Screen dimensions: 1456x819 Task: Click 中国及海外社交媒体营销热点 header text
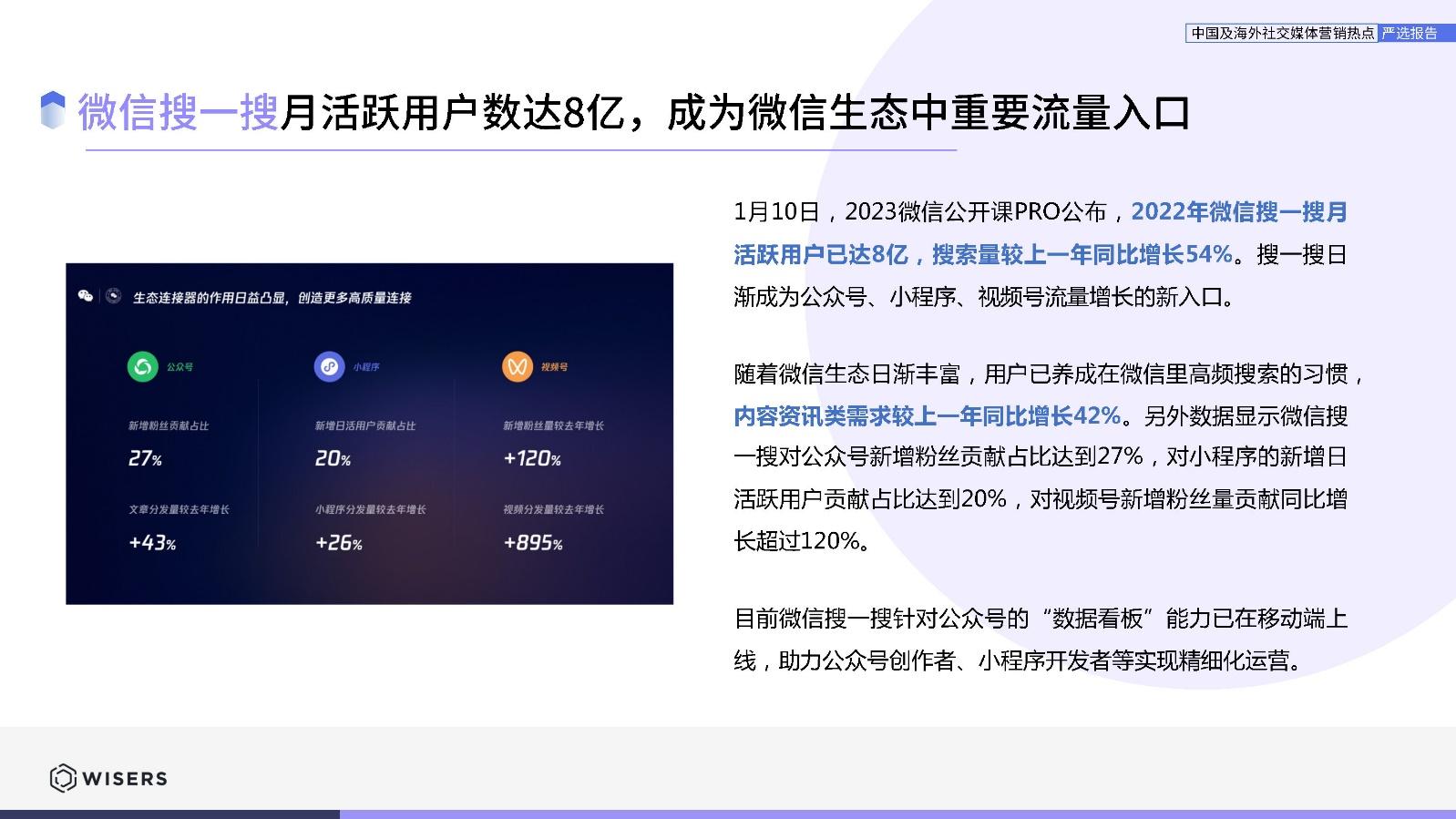point(1283,33)
